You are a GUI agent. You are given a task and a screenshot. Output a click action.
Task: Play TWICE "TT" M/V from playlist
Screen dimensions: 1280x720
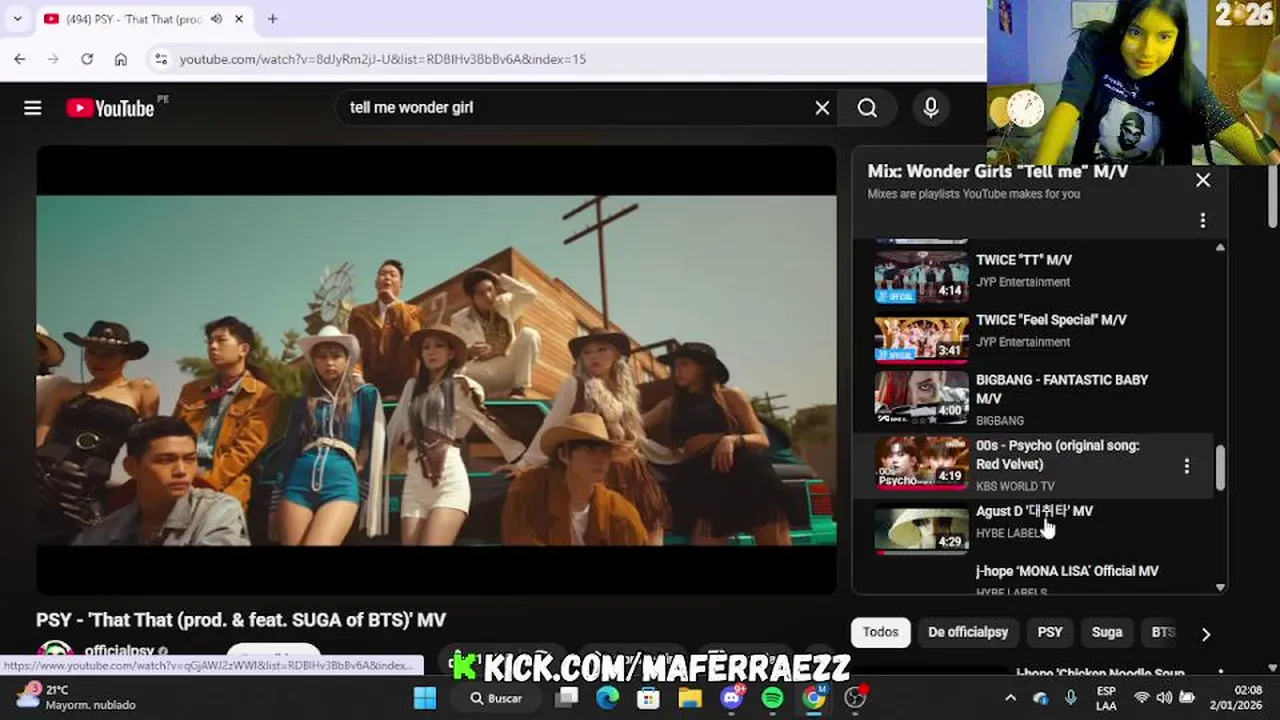pyautogui.click(x=1024, y=260)
